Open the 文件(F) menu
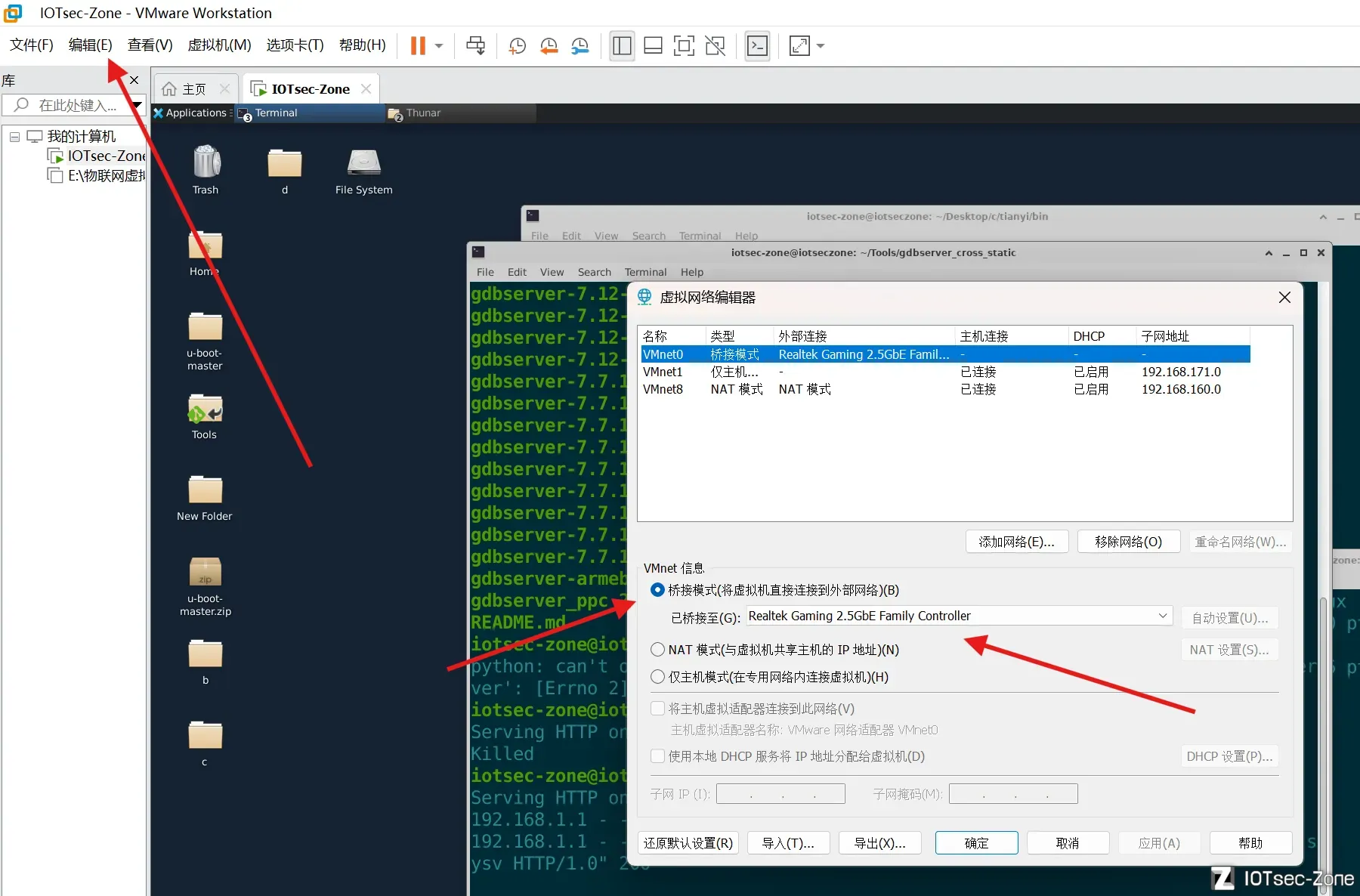 coord(32,45)
